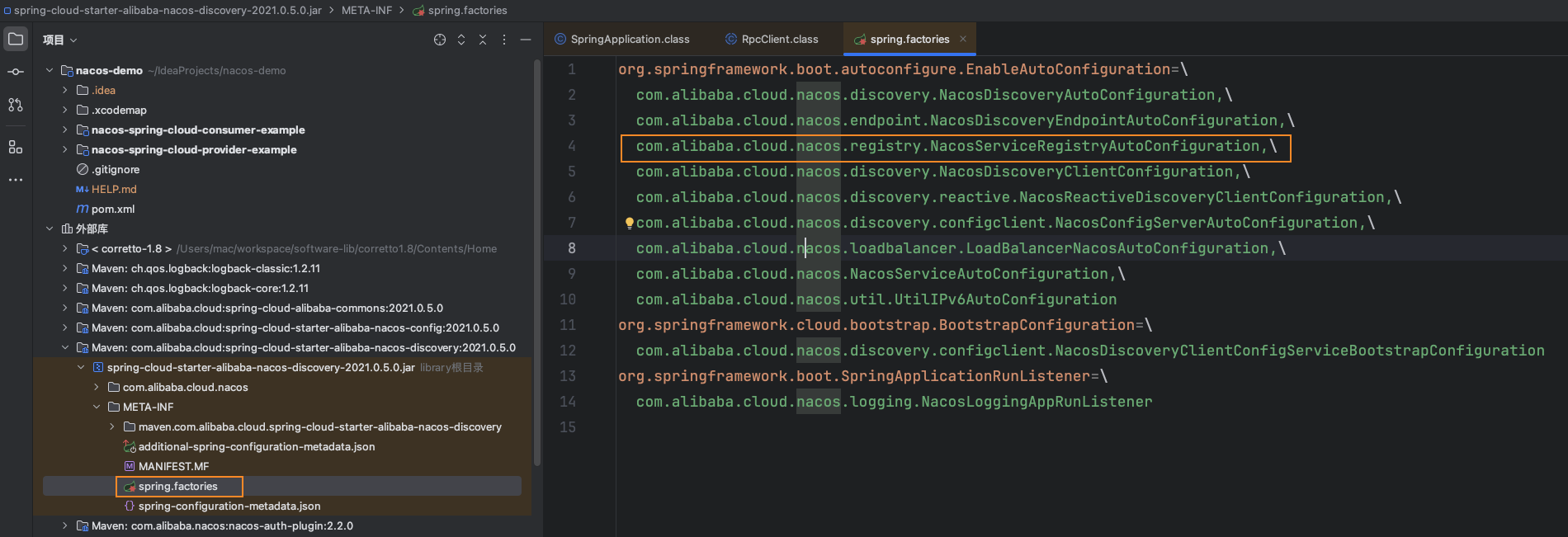
Task: Collapse the nacos-demo root node
Action: (50, 70)
